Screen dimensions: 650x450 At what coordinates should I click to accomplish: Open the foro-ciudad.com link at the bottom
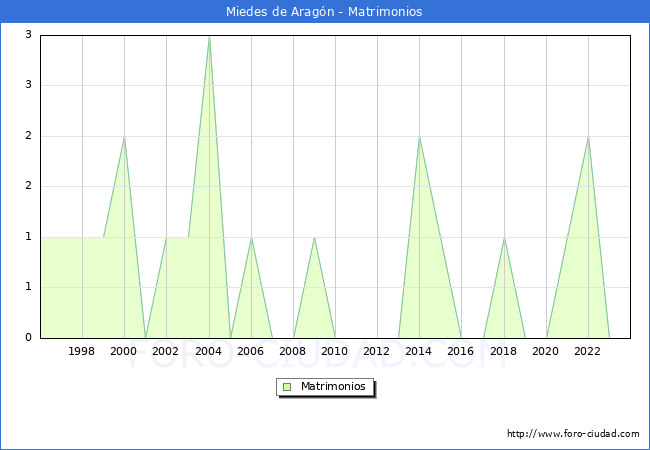(573, 434)
